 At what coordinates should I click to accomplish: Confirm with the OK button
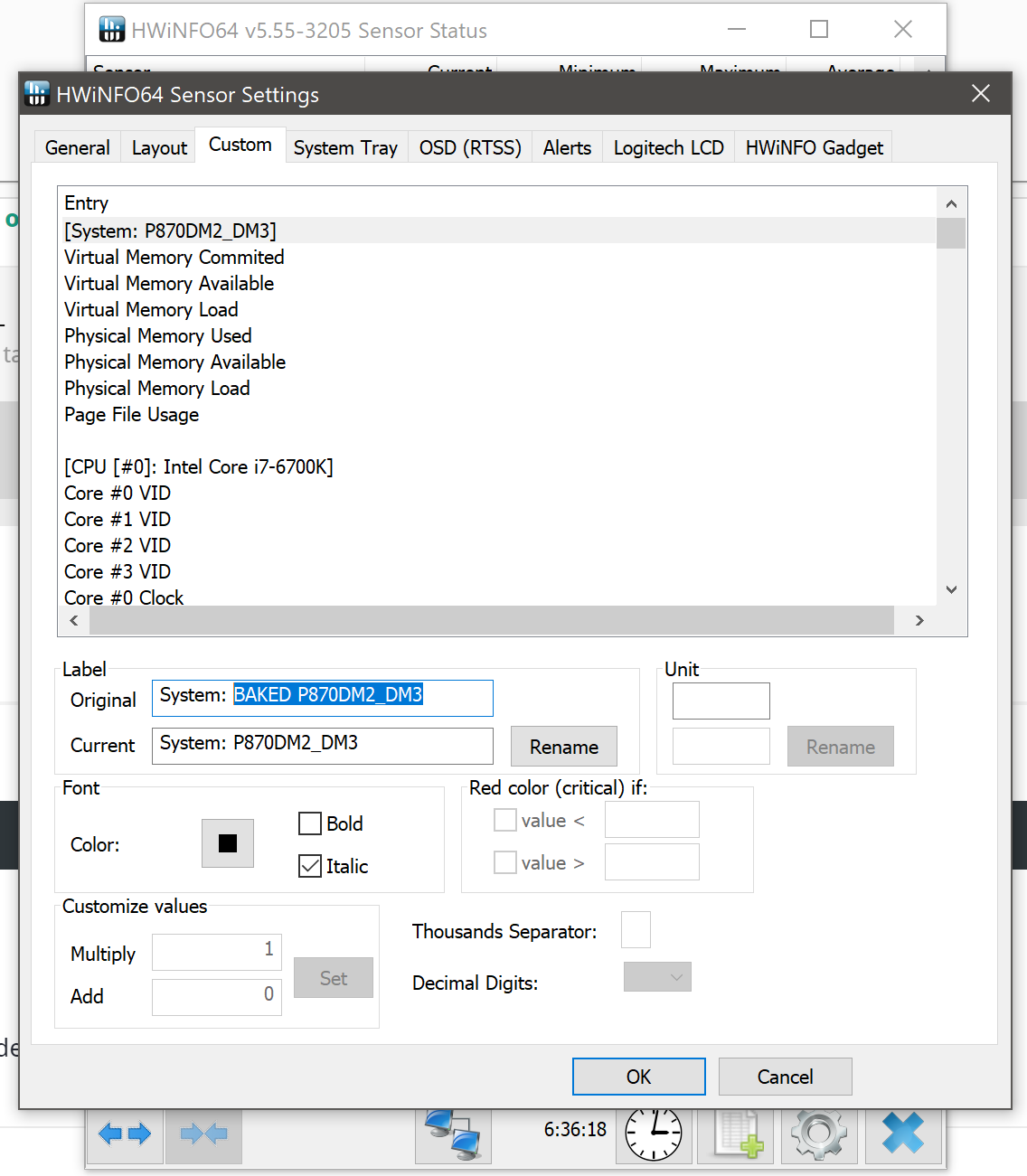tap(639, 1077)
